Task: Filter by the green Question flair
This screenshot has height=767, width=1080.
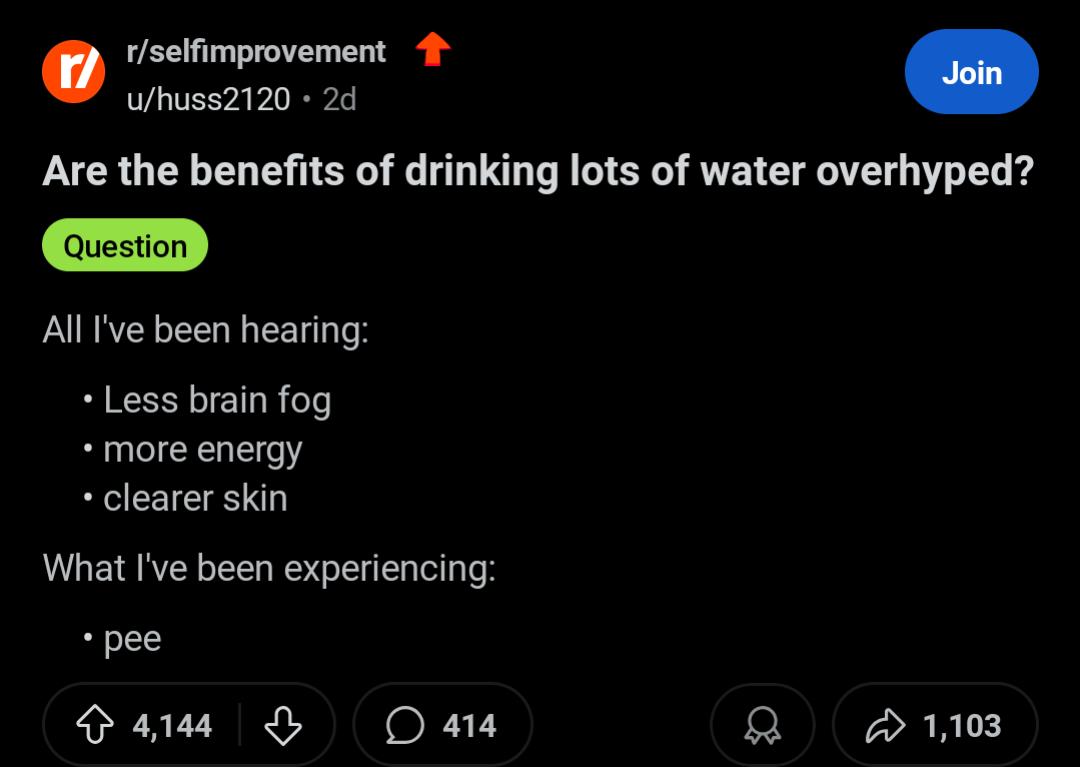Action: coord(125,246)
